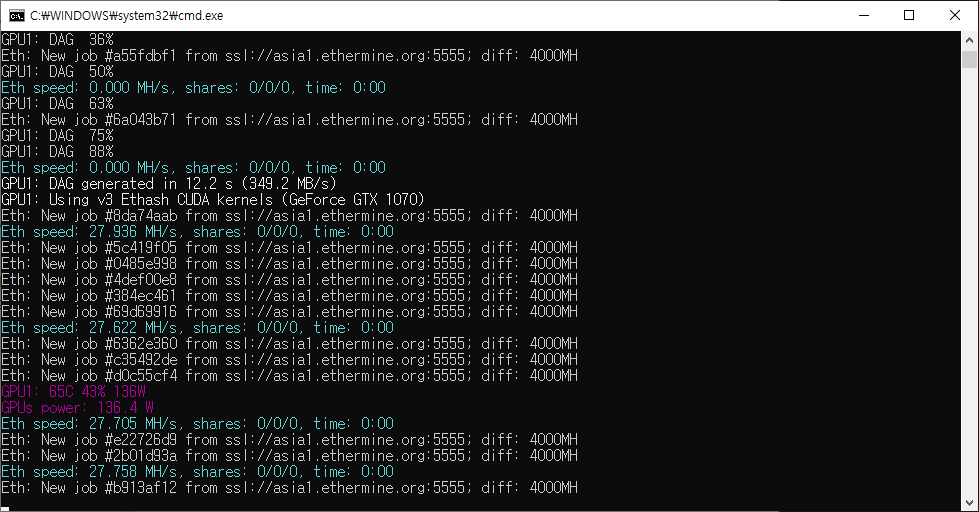This screenshot has height=512, width=979.
Task: Close the cmd.exe window
Action: [955, 16]
